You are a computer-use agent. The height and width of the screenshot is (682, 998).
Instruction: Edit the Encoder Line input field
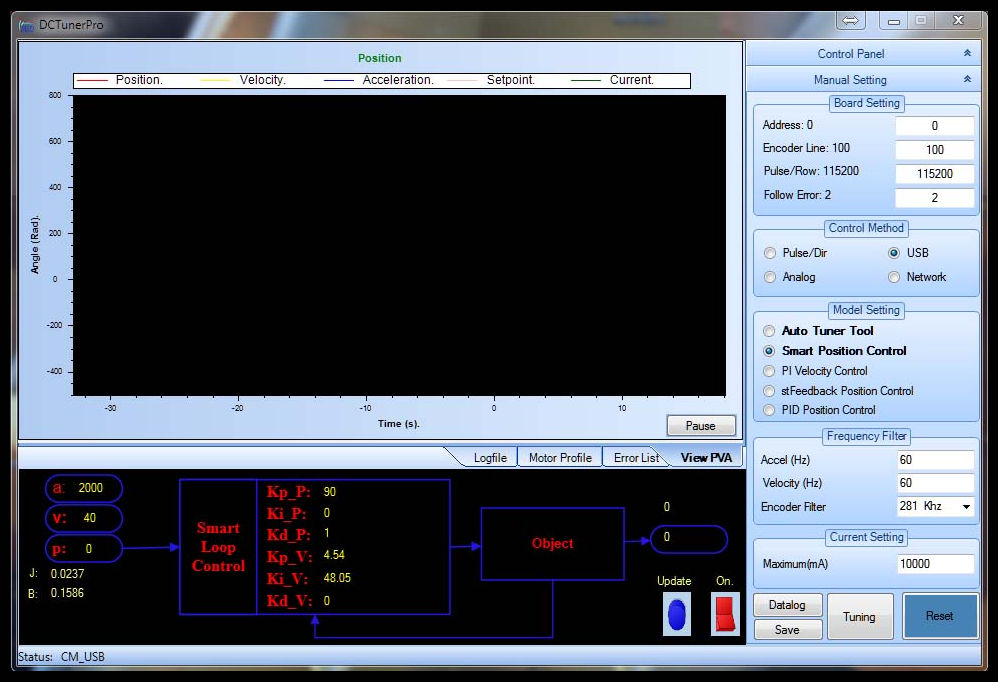[x=934, y=150]
